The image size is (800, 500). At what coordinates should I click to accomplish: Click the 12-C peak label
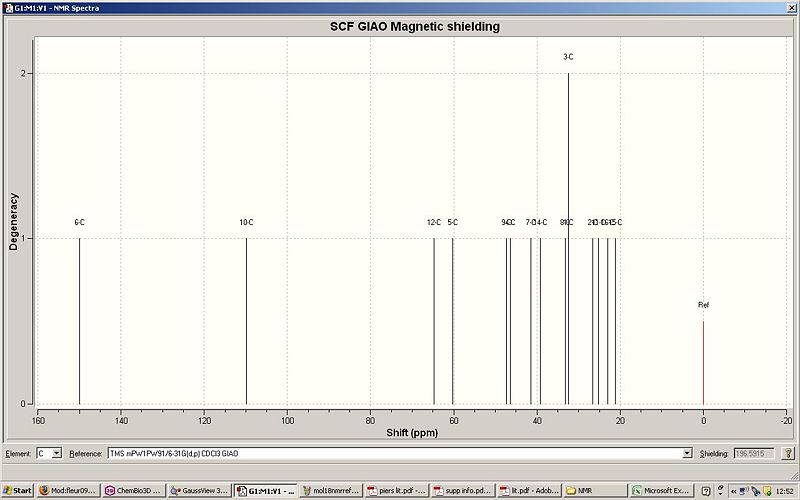434,222
